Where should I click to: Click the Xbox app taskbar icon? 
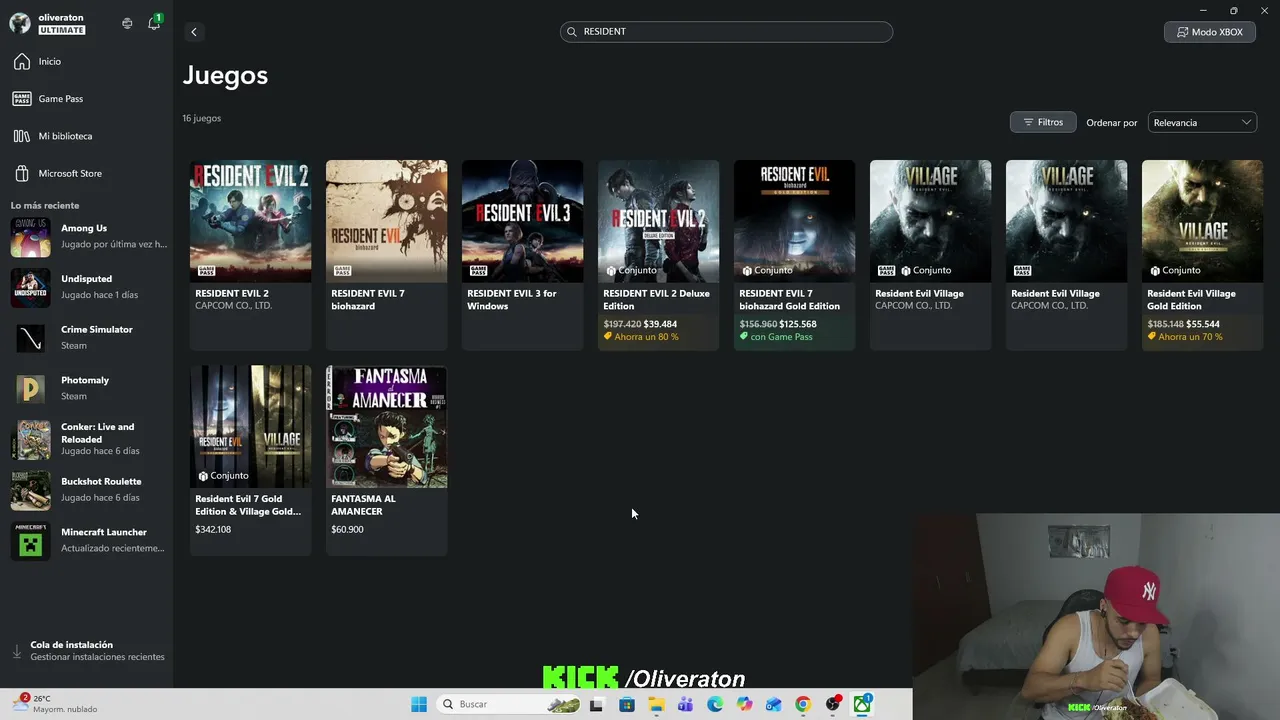pos(862,704)
